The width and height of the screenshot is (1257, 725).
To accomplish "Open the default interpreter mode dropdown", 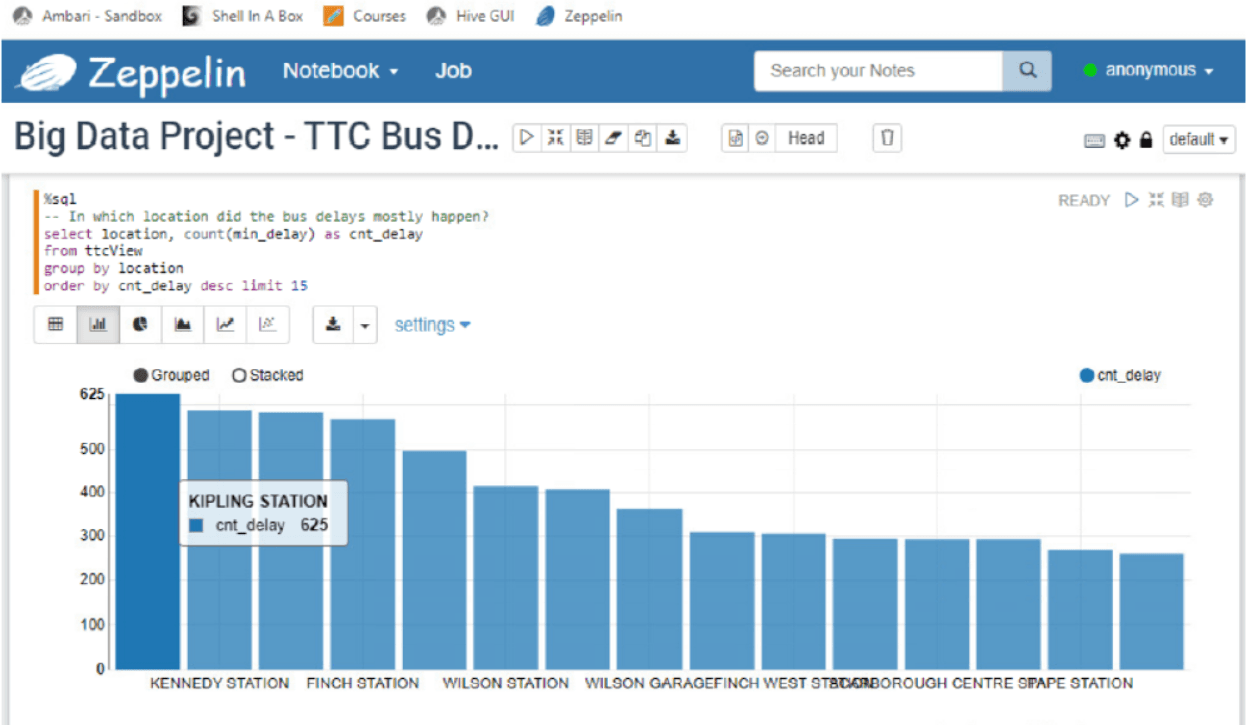I will [x=1198, y=140].
